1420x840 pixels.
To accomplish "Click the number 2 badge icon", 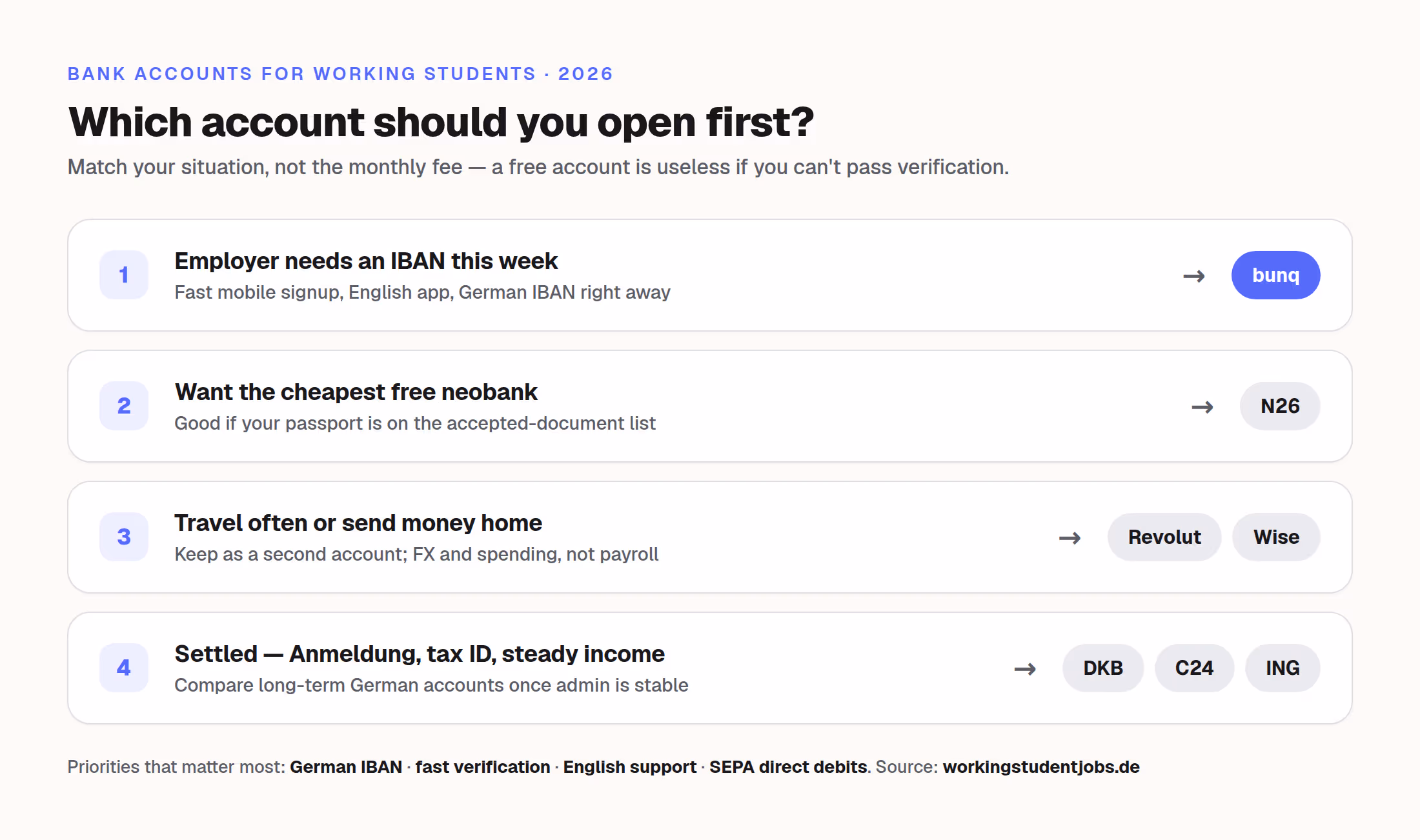I will tap(124, 406).
